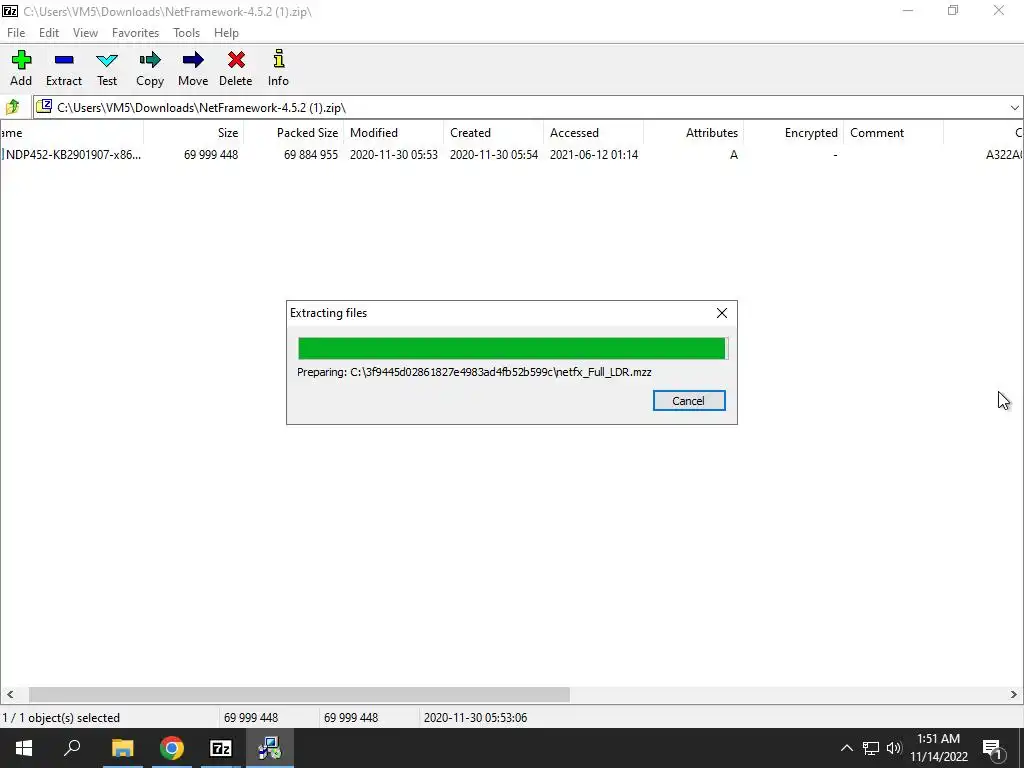Sort by the Comment column header
The width and height of the screenshot is (1024, 768).
click(893, 133)
